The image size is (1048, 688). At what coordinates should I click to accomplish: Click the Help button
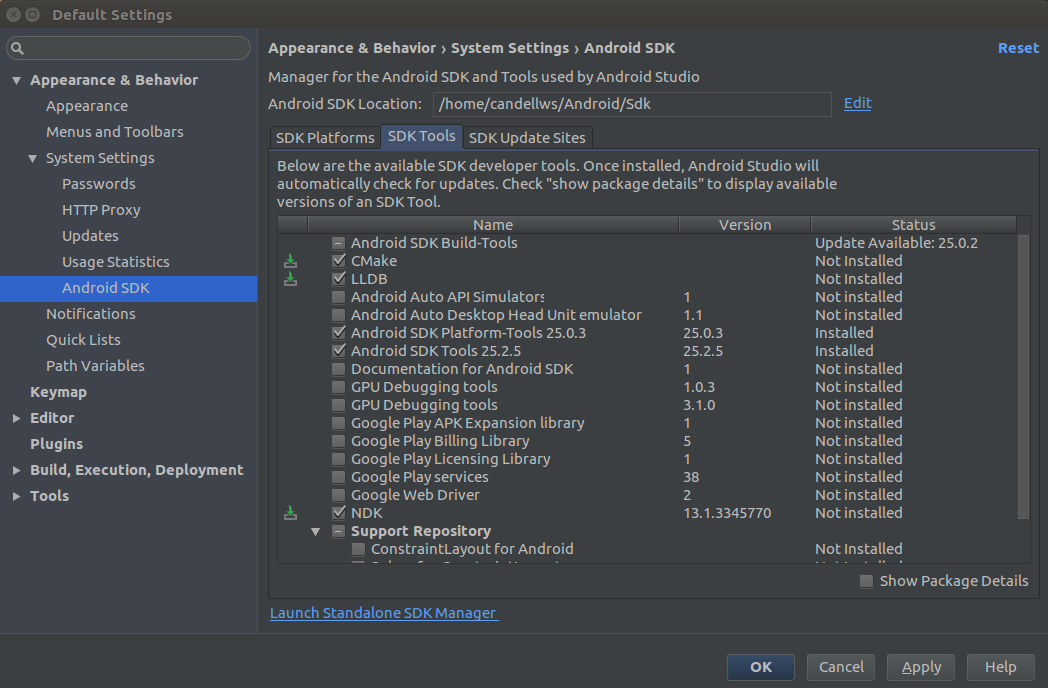click(x=1001, y=667)
